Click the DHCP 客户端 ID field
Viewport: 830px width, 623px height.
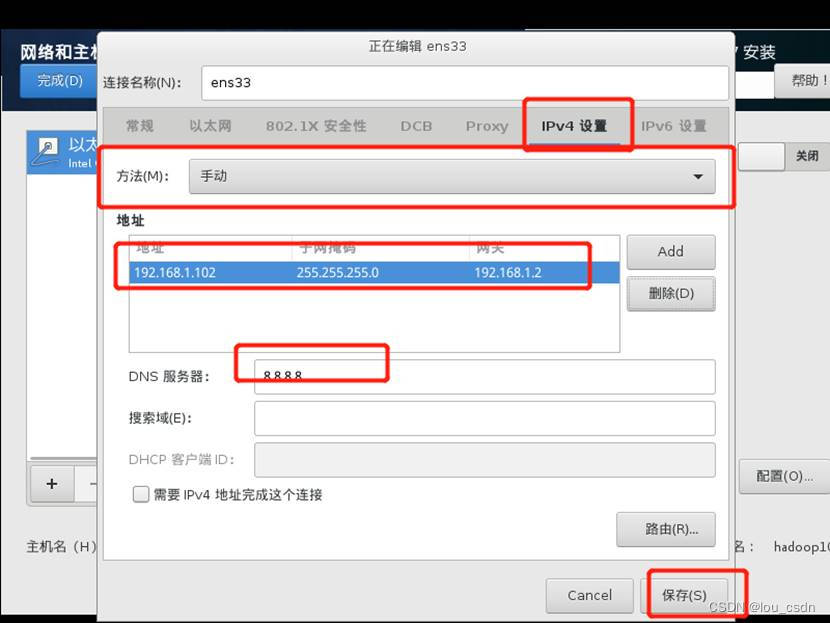pyautogui.click(x=484, y=459)
